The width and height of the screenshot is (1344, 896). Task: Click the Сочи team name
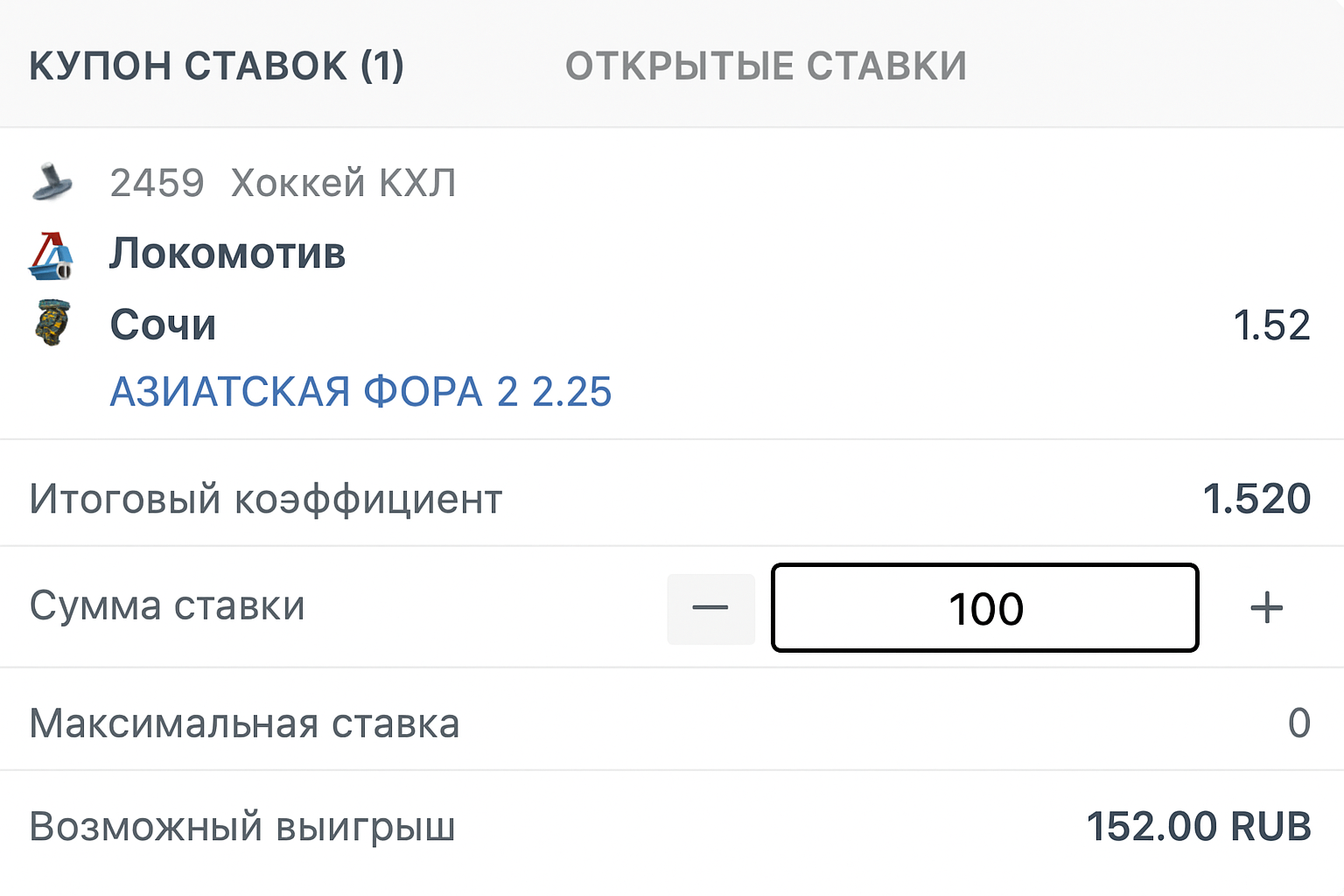coord(163,325)
